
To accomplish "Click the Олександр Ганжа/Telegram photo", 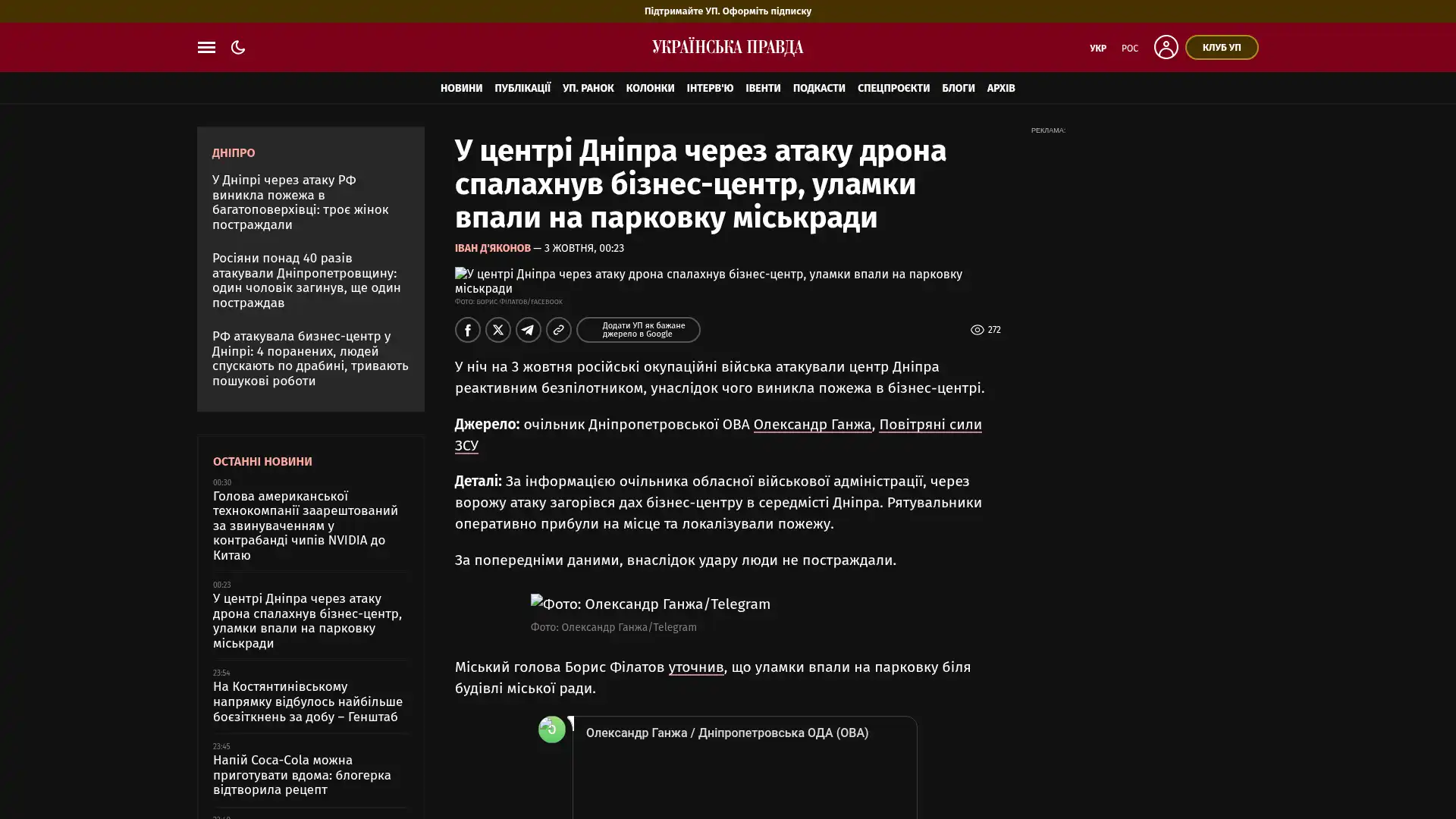I will [x=650, y=604].
